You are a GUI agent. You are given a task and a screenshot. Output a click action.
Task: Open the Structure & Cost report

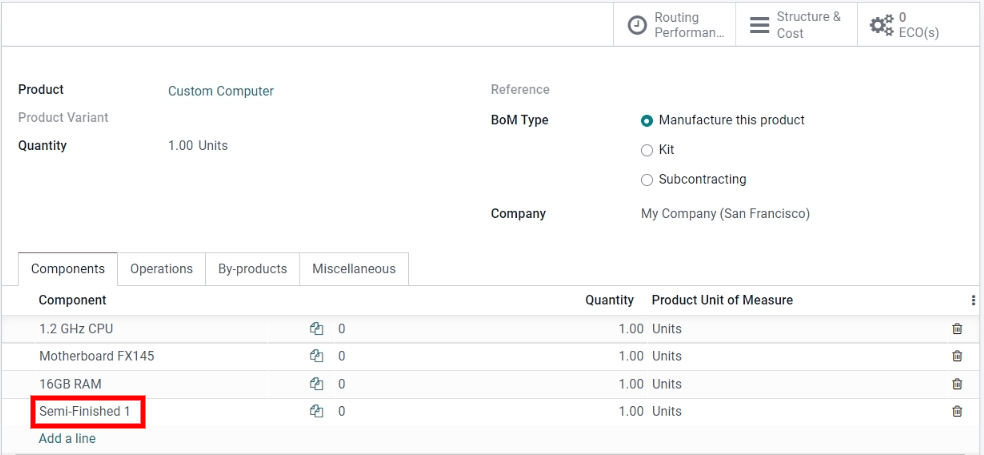click(796, 25)
